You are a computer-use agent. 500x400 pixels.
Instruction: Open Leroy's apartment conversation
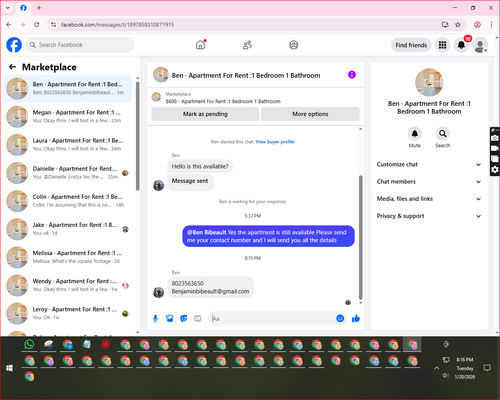click(x=67, y=313)
